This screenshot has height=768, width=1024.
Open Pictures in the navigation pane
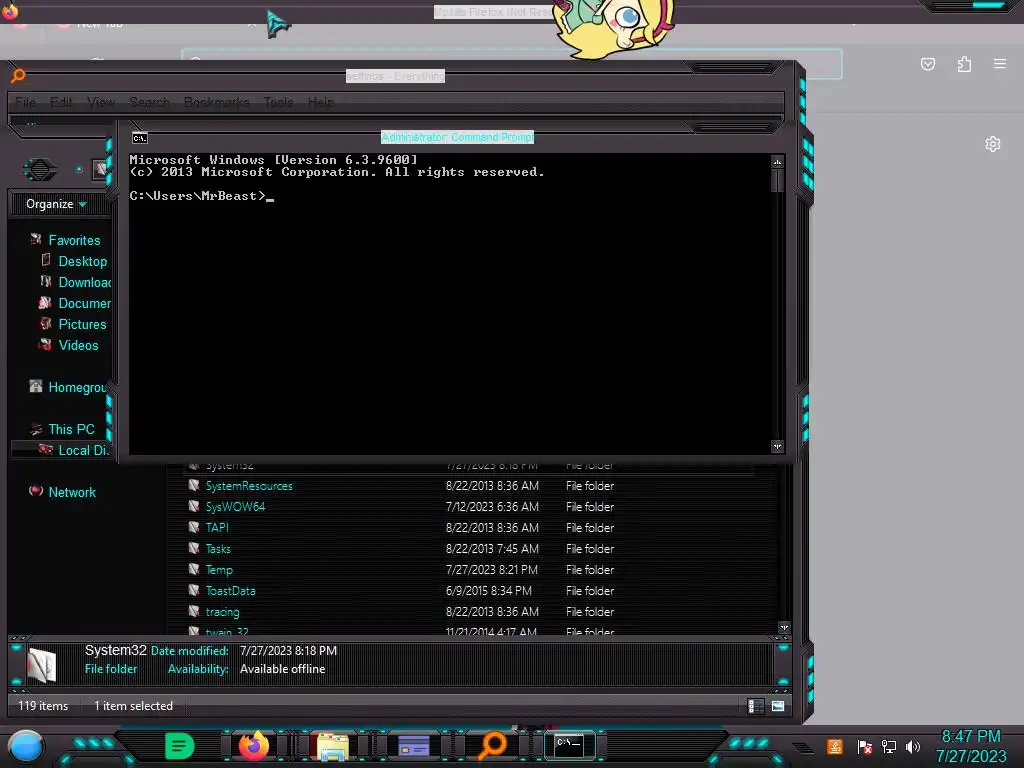82,324
